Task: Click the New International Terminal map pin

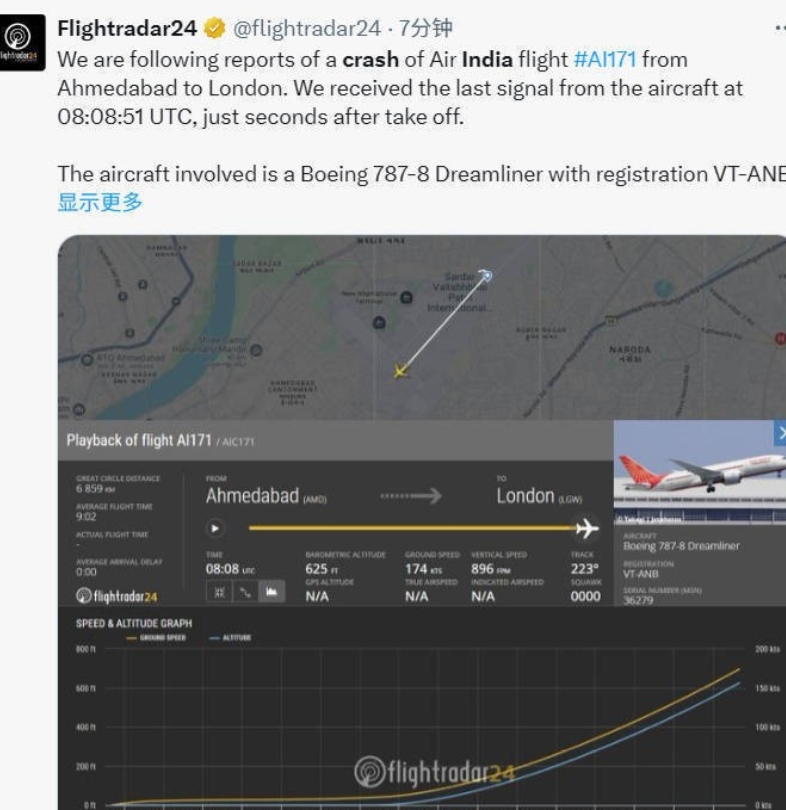Action: [x=406, y=296]
